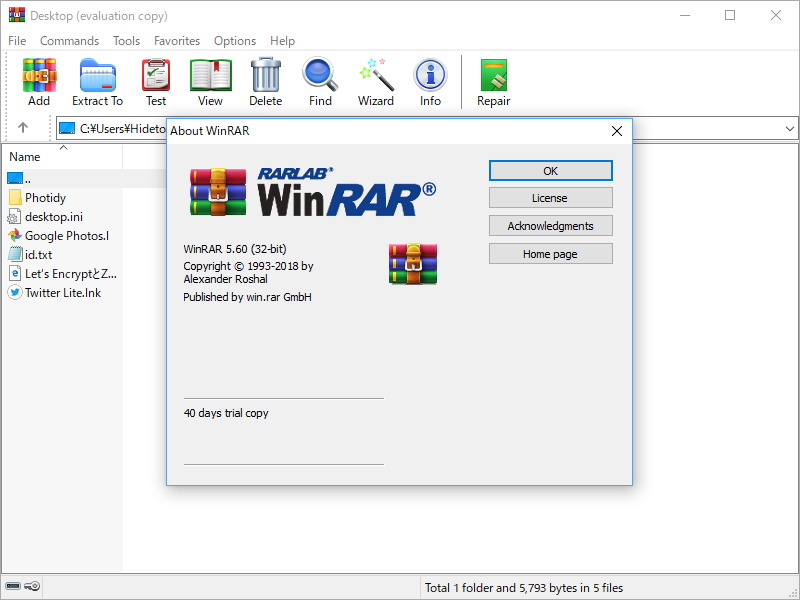
Task: Run the Test archive tool
Action: pyautogui.click(x=155, y=80)
